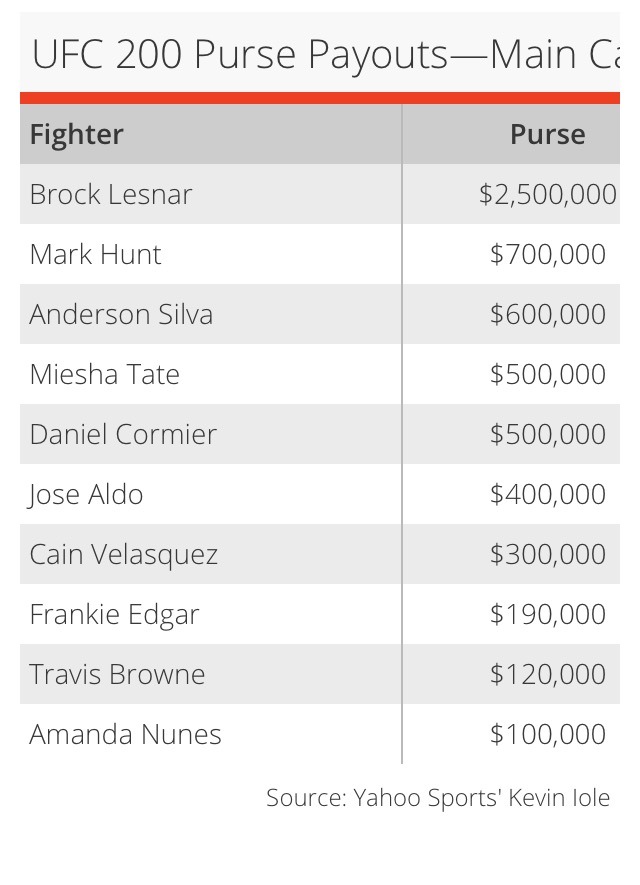This screenshot has height=885, width=640.
Task: Select Anderson Silva in the table
Action: (121, 315)
